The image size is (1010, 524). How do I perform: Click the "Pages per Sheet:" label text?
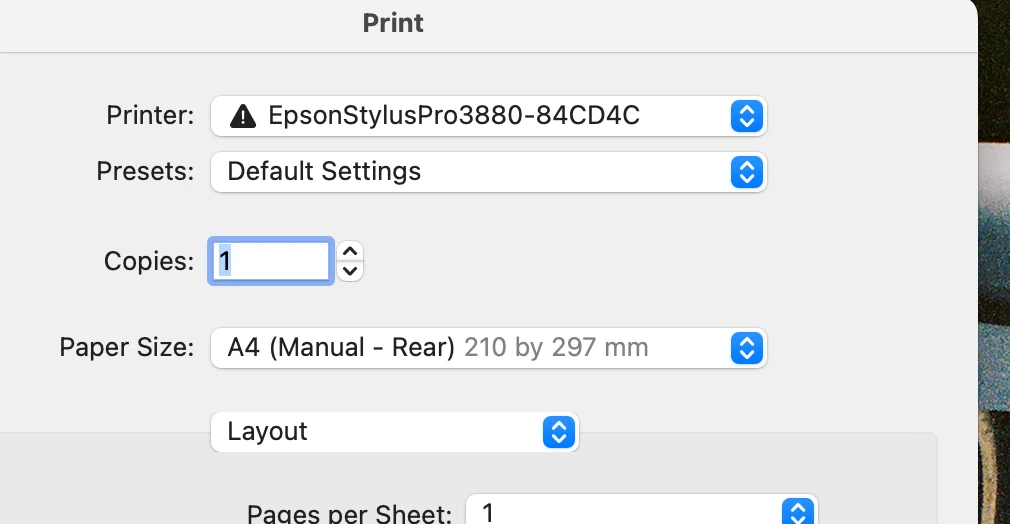coord(349,514)
